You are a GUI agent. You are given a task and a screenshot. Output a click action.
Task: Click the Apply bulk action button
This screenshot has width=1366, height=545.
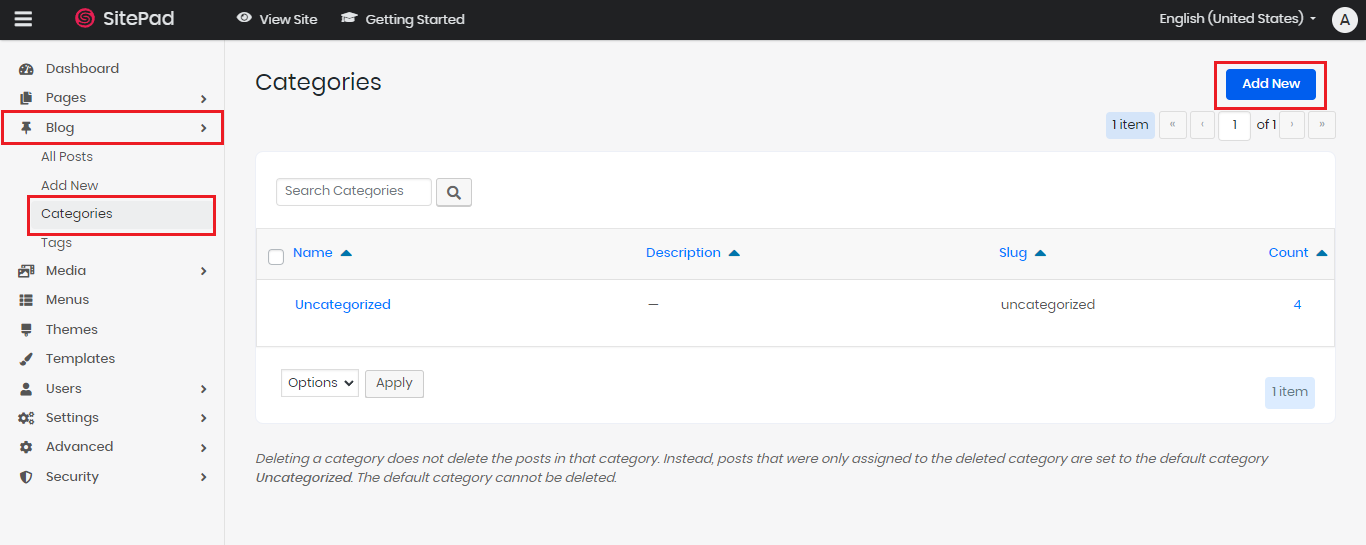394,383
